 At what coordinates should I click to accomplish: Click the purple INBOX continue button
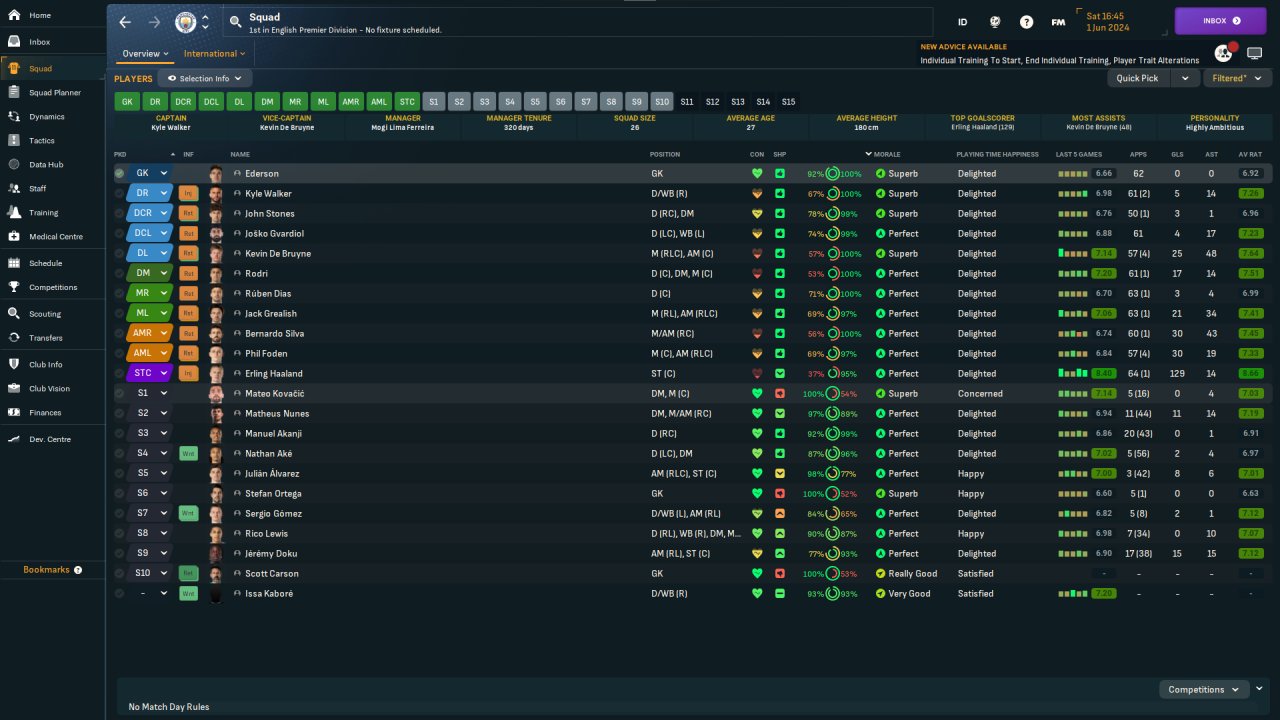pos(1220,21)
